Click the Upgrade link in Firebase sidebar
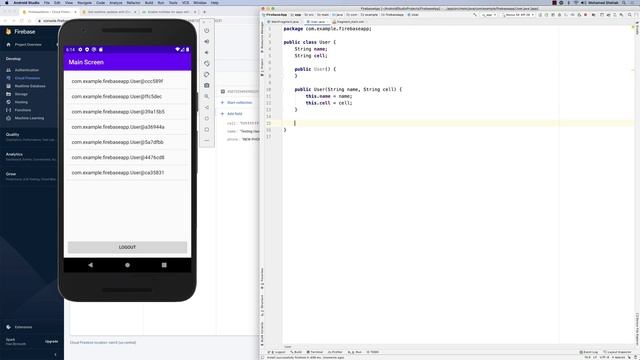 click(51, 341)
